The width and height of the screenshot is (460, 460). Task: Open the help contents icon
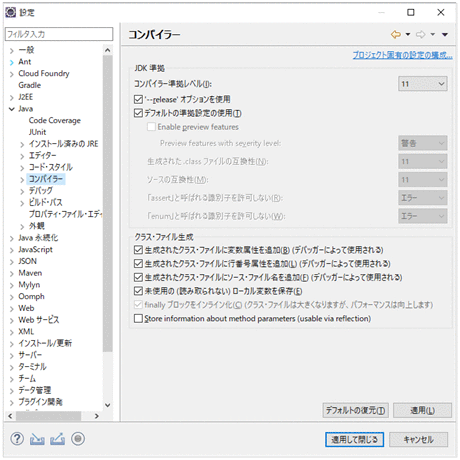click(x=17, y=439)
